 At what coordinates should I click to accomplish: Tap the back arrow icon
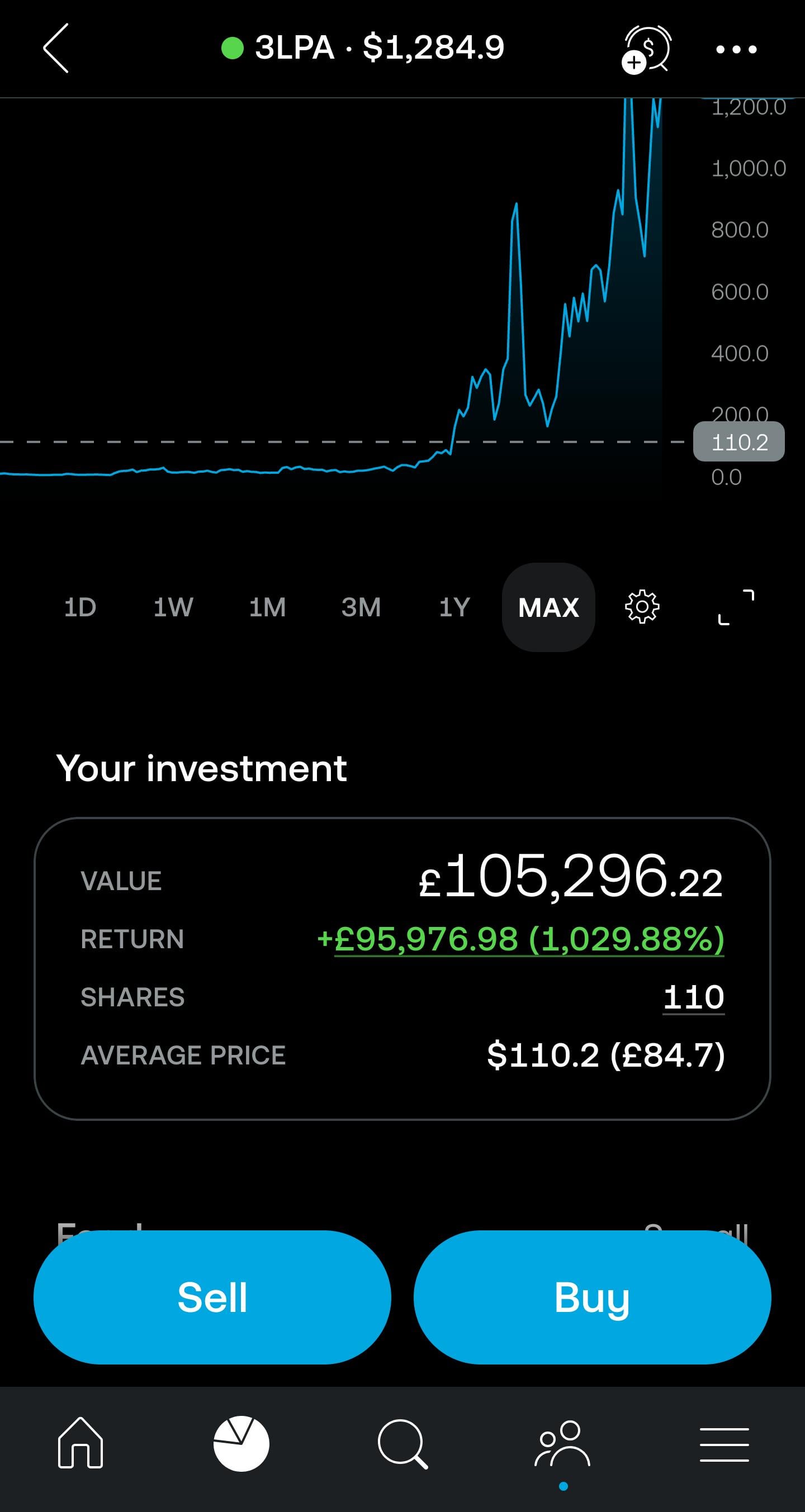[x=56, y=48]
